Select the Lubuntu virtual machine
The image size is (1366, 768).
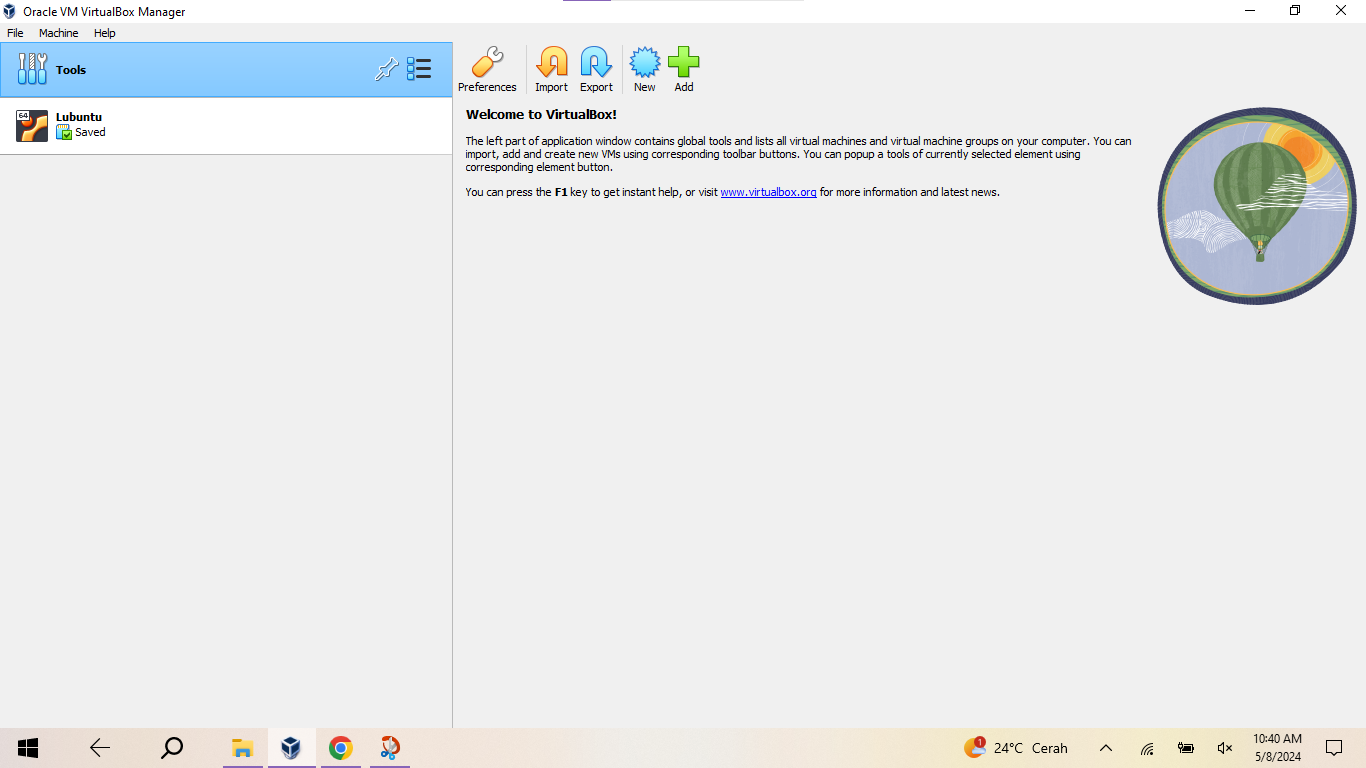pyautogui.click(x=226, y=126)
